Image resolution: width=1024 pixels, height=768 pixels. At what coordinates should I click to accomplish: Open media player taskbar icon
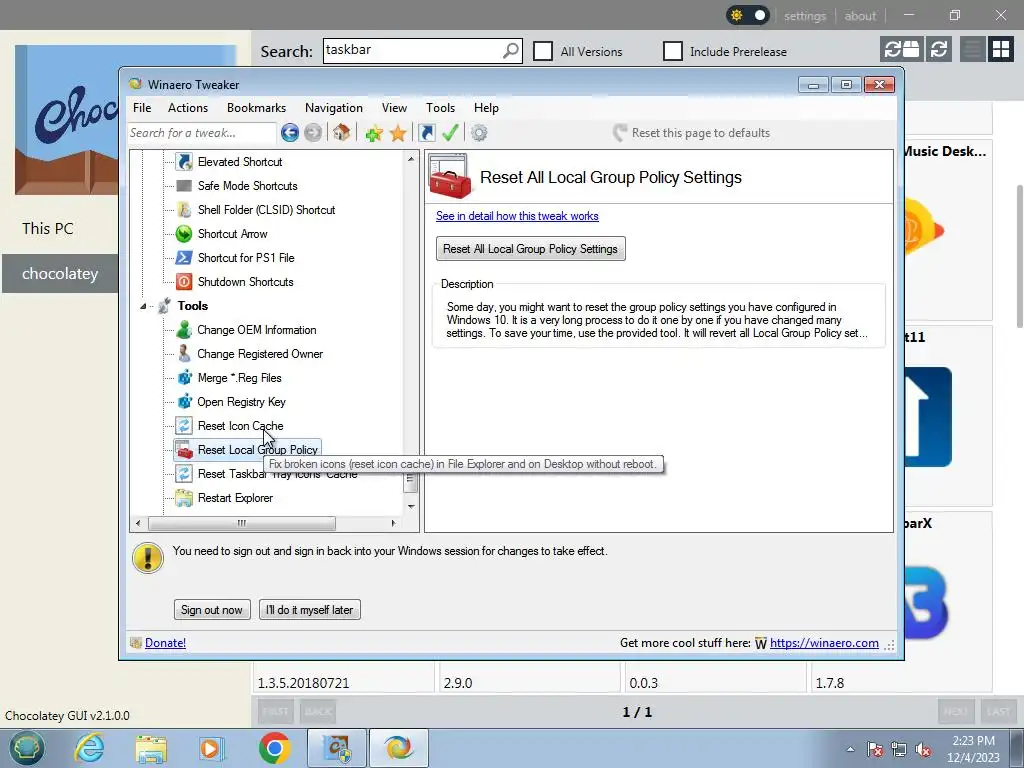(x=210, y=748)
